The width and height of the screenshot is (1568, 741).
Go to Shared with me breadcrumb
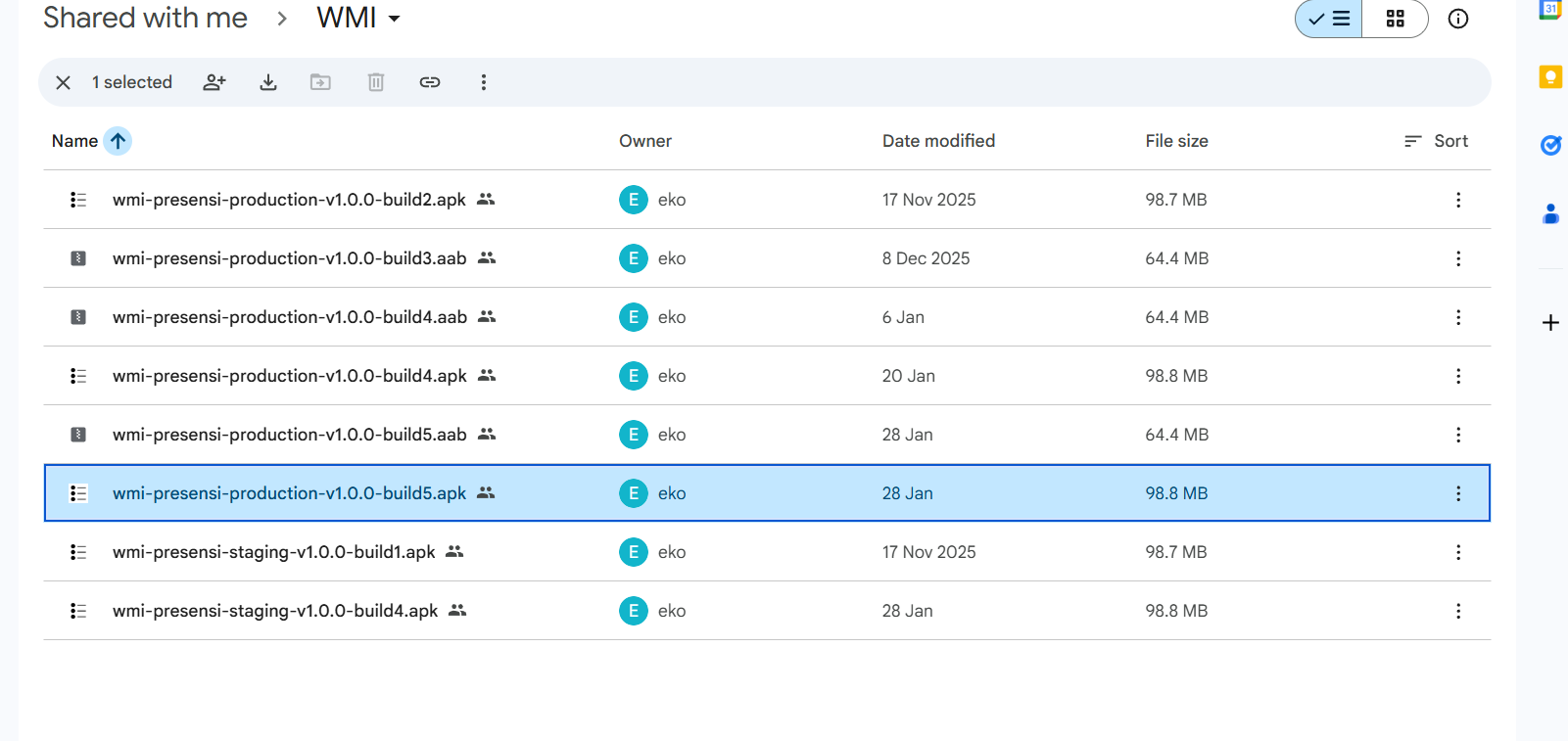[145, 19]
